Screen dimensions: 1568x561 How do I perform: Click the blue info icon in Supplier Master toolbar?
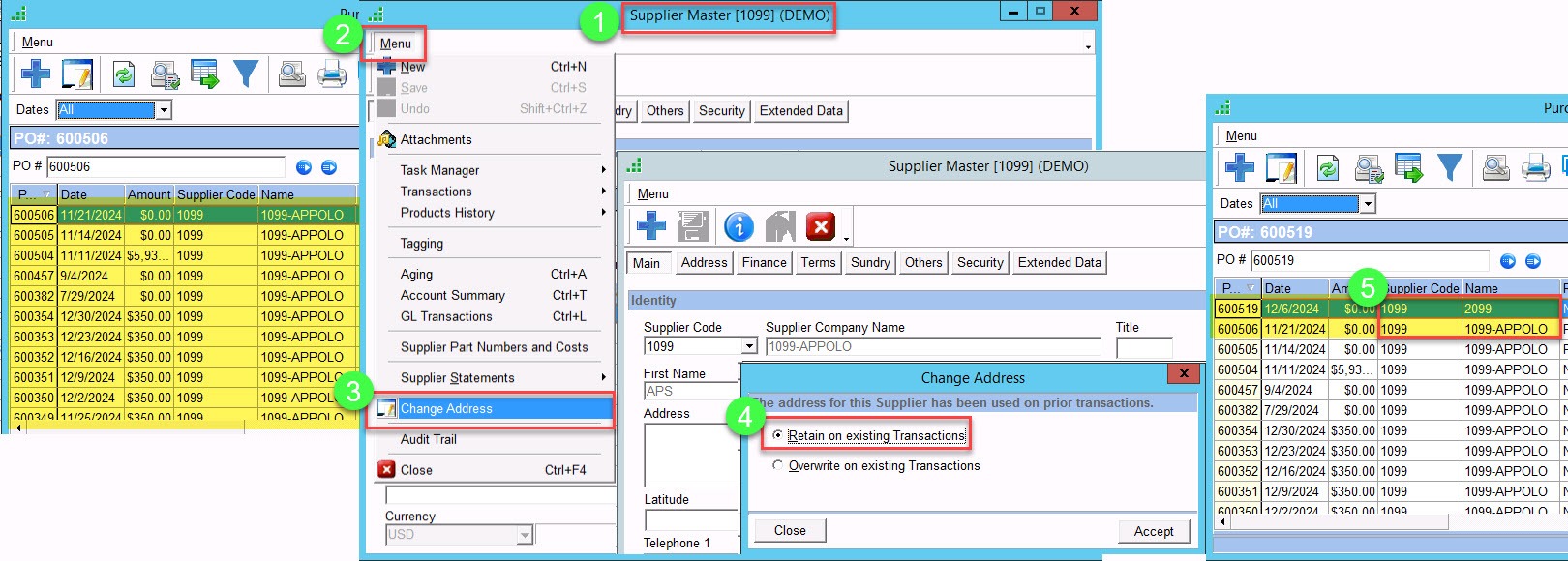coord(739,227)
